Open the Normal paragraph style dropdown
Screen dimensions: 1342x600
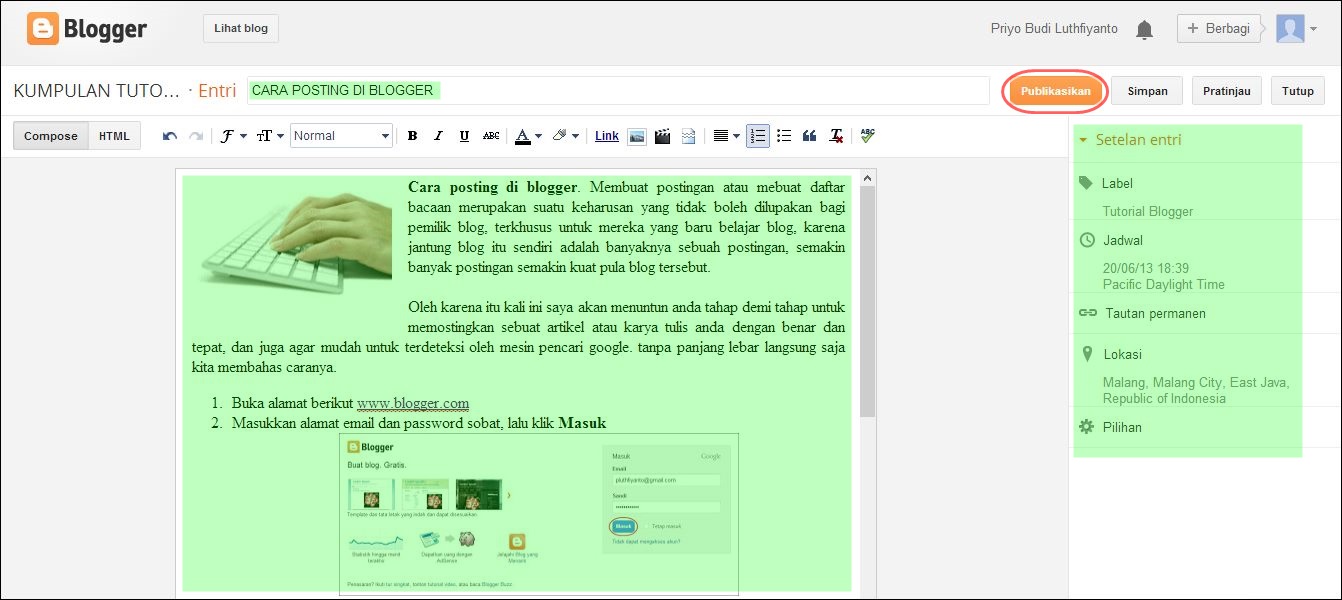[341, 135]
